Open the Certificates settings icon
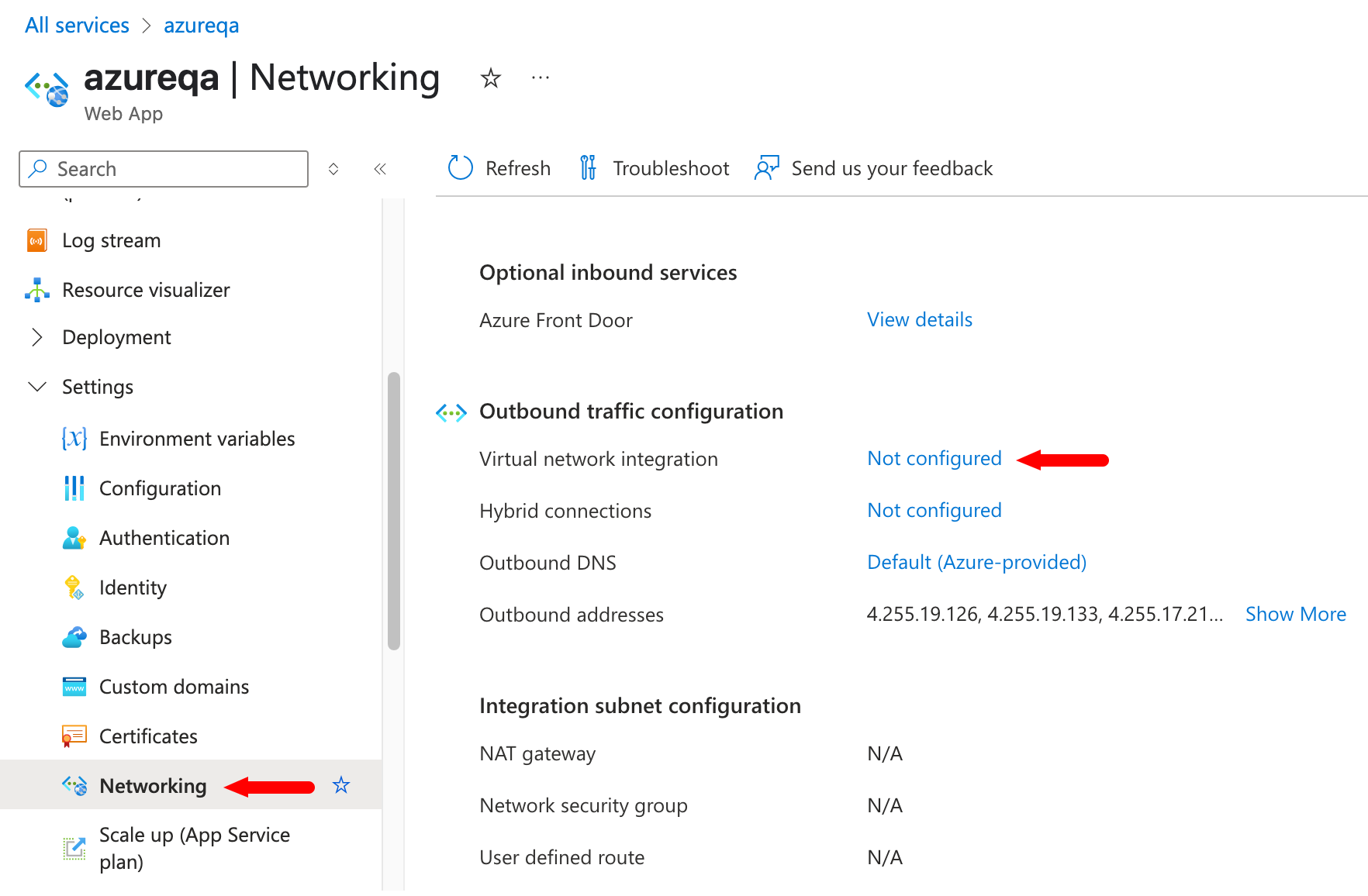1368x896 pixels. 74,736
